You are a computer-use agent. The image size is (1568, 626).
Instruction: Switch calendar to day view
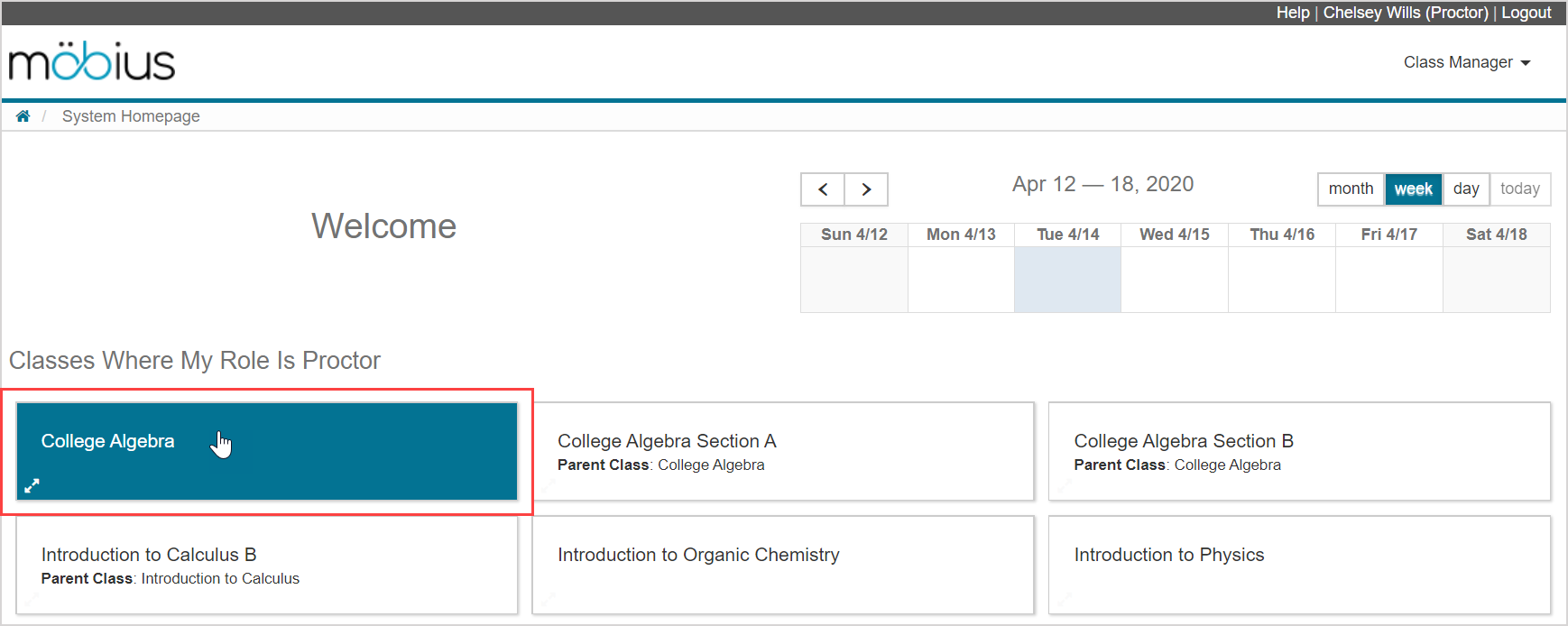1466,189
